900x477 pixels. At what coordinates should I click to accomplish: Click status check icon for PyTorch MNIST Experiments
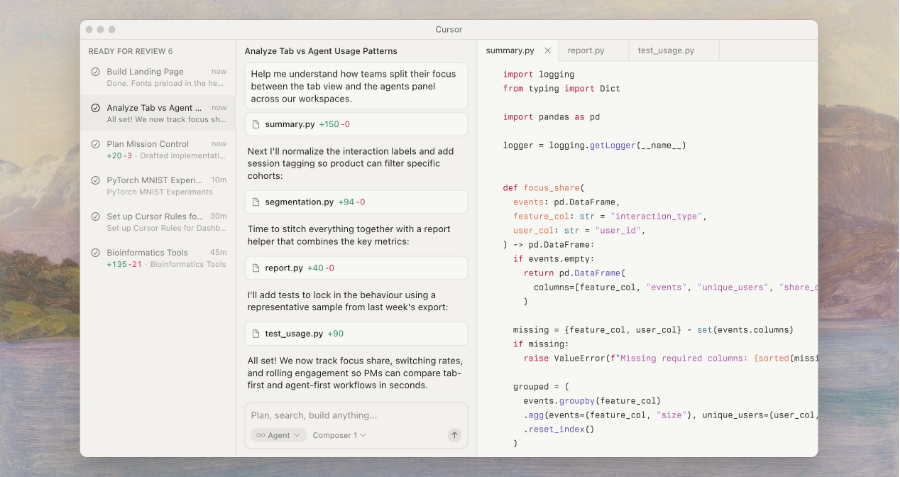click(95, 180)
